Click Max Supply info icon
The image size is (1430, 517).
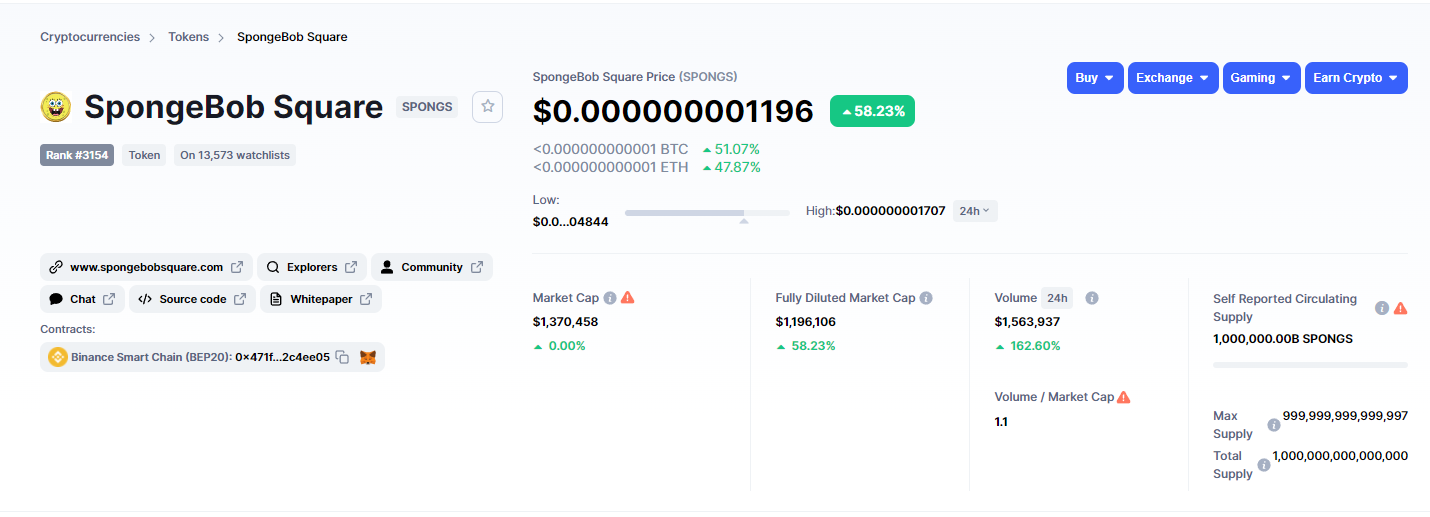pos(1274,425)
